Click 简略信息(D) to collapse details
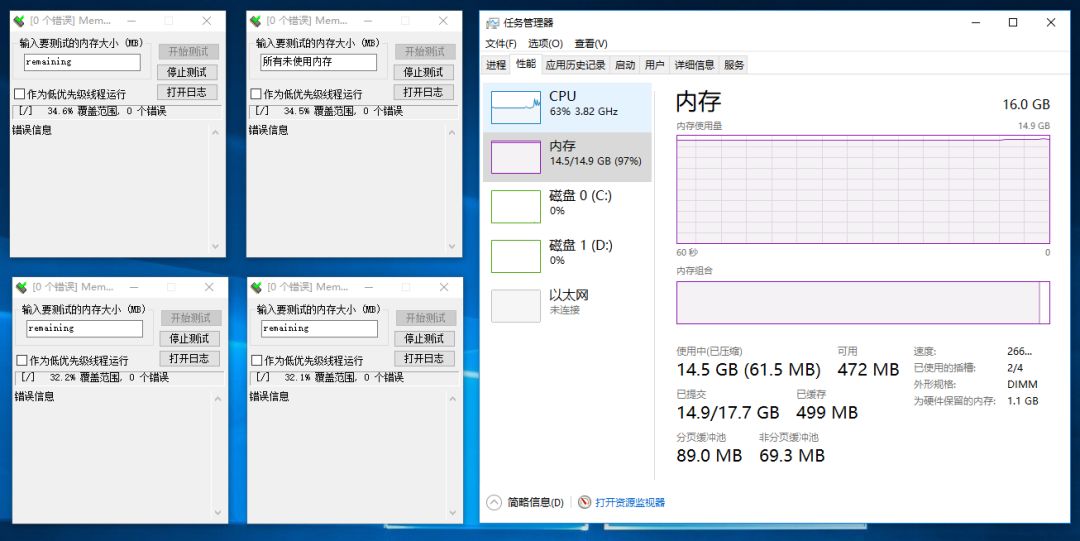 [x=535, y=502]
